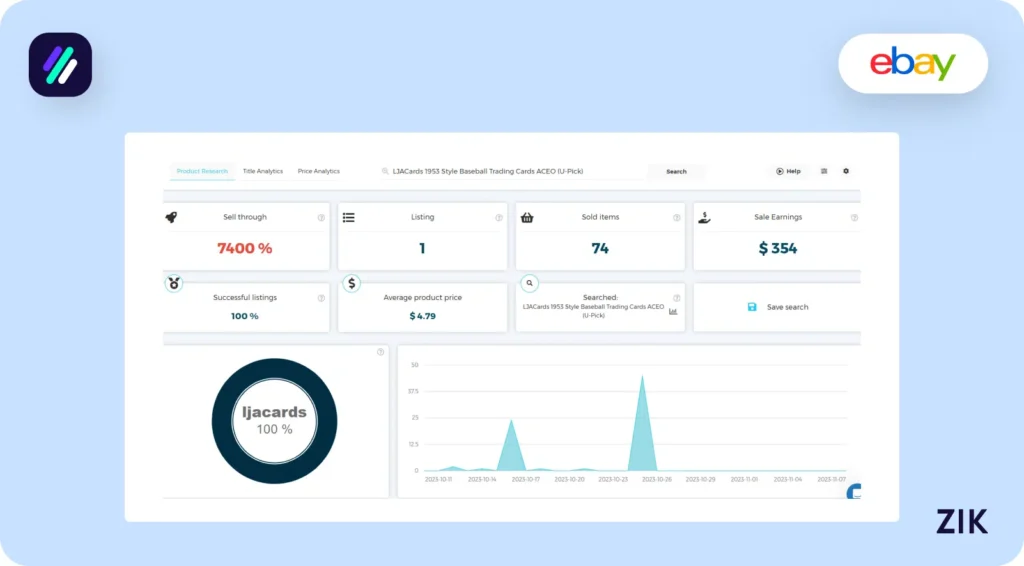This screenshot has width=1024, height=566.
Task: Click the help icon on Sell through card
Action: coord(321,218)
